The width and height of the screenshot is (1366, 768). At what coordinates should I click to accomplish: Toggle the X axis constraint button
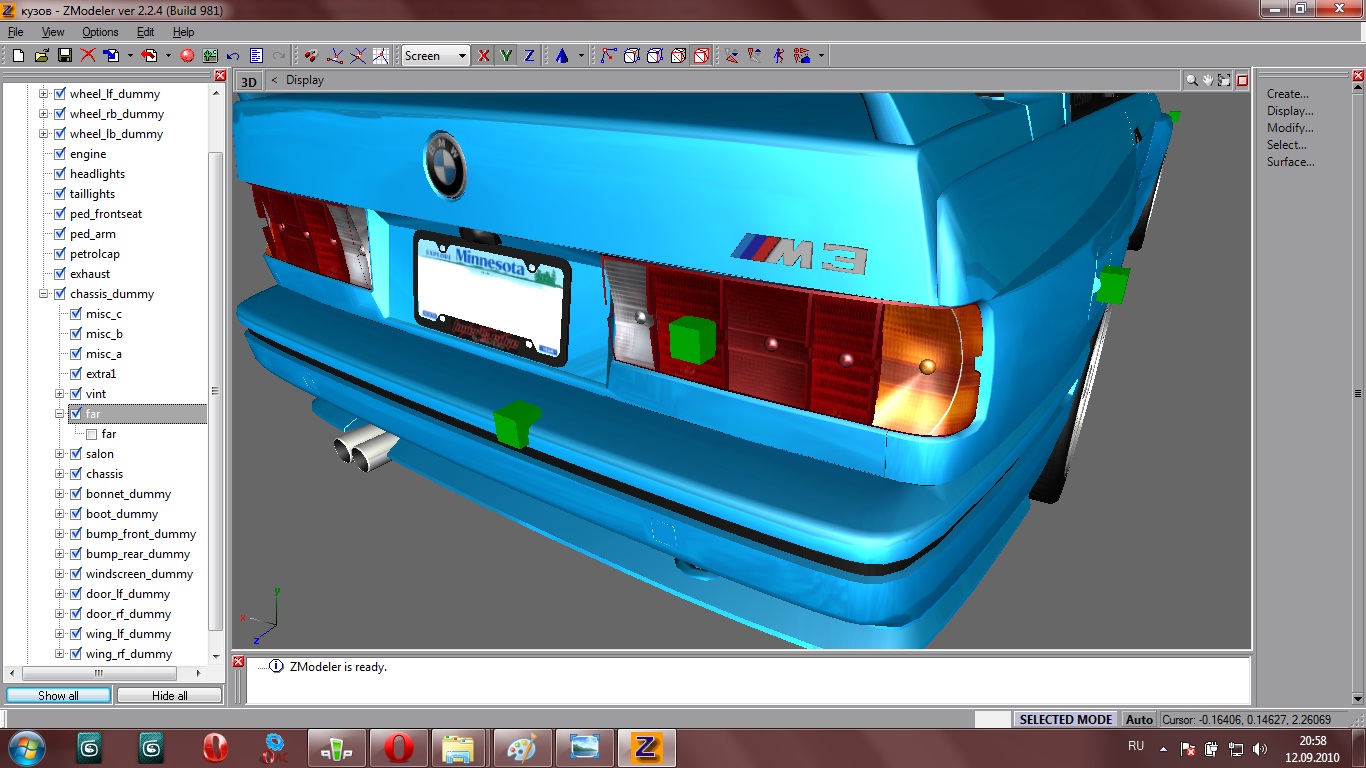[x=484, y=56]
